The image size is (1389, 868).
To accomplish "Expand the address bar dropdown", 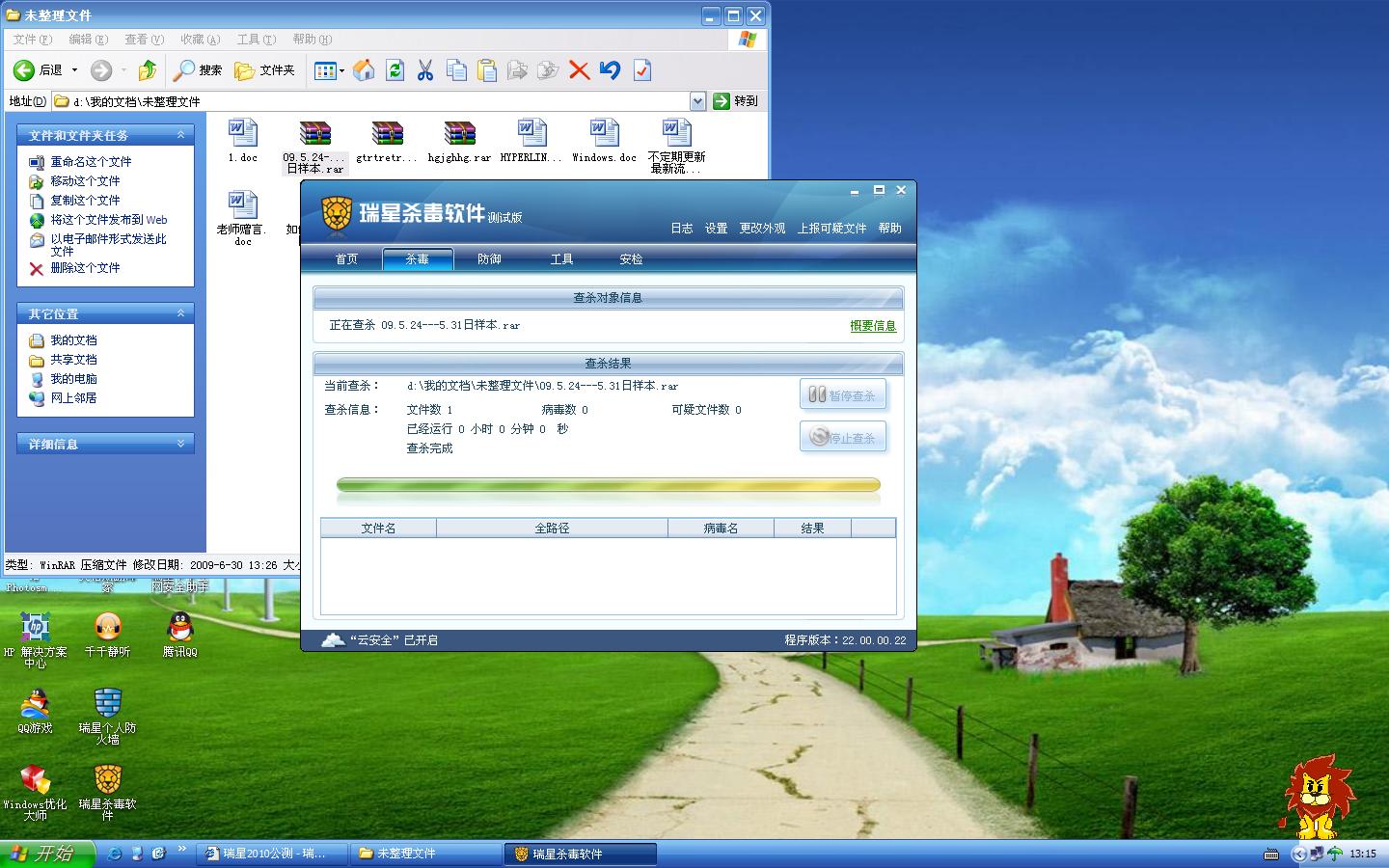I will tap(698, 101).
